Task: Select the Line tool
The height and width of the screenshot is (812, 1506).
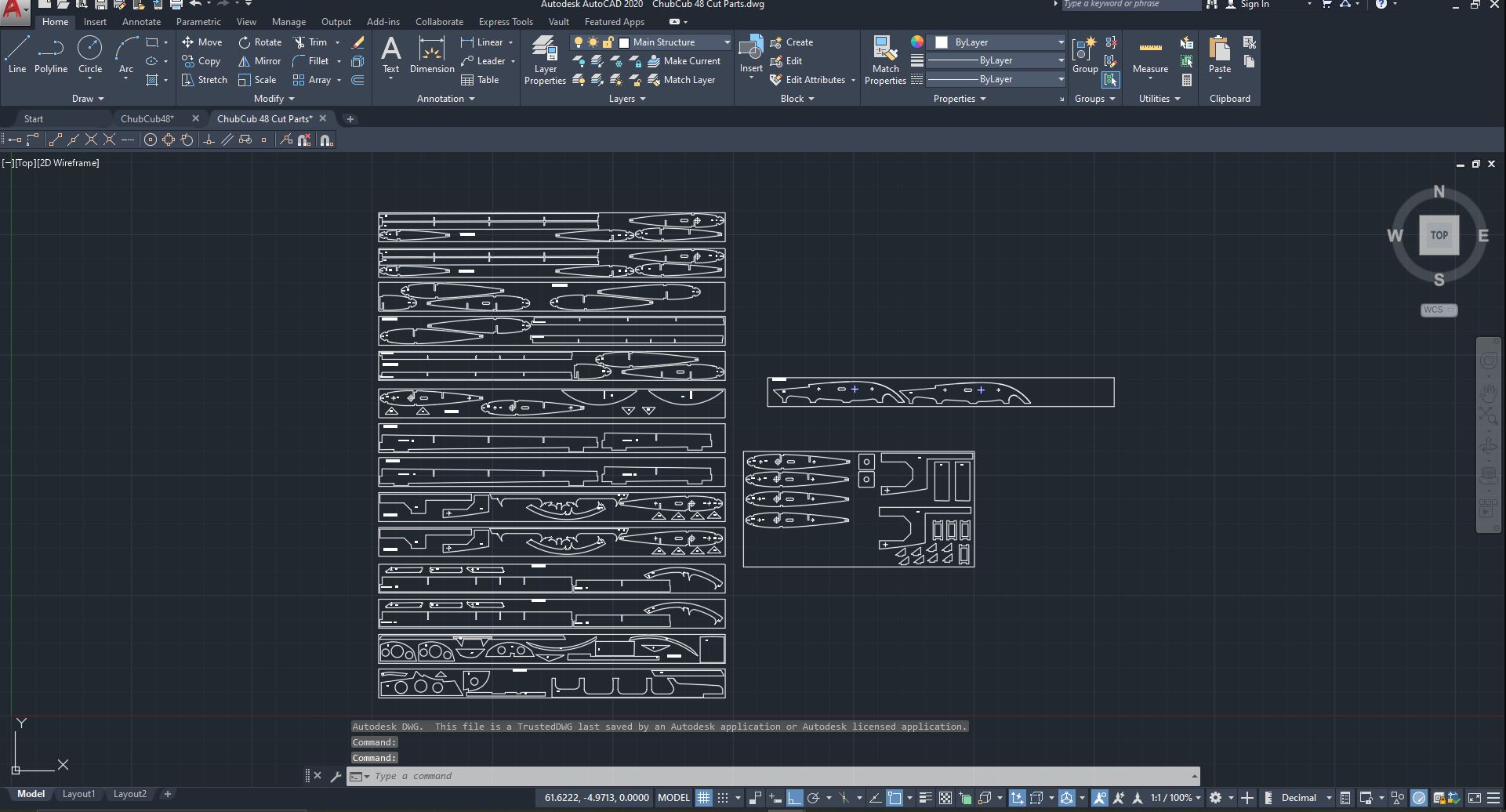Action: click(x=16, y=55)
